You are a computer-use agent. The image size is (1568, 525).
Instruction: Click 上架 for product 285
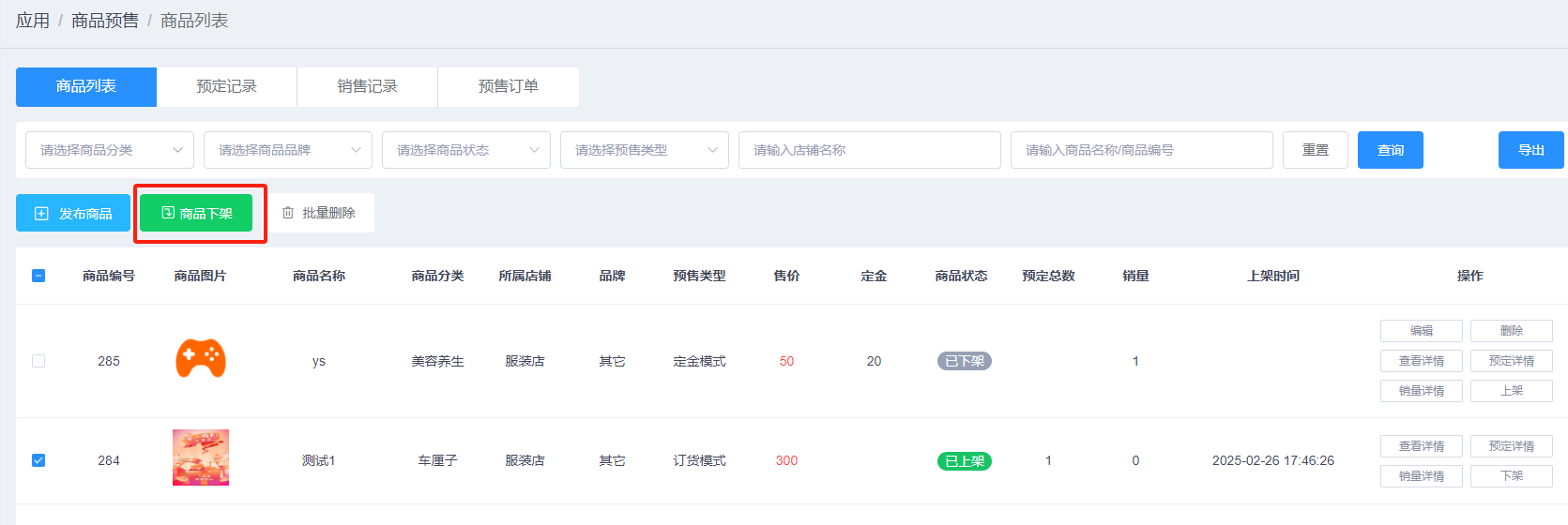coord(1511,391)
